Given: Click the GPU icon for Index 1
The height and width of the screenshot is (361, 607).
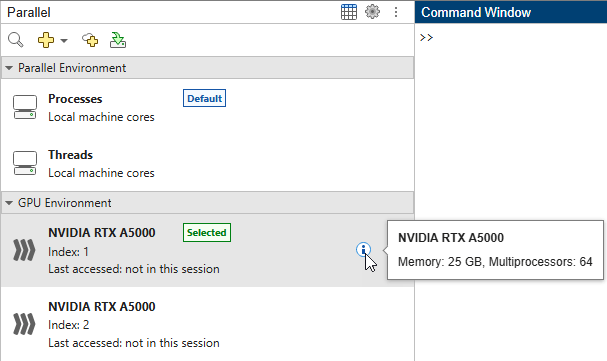Looking at the screenshot, I should 24,250.
